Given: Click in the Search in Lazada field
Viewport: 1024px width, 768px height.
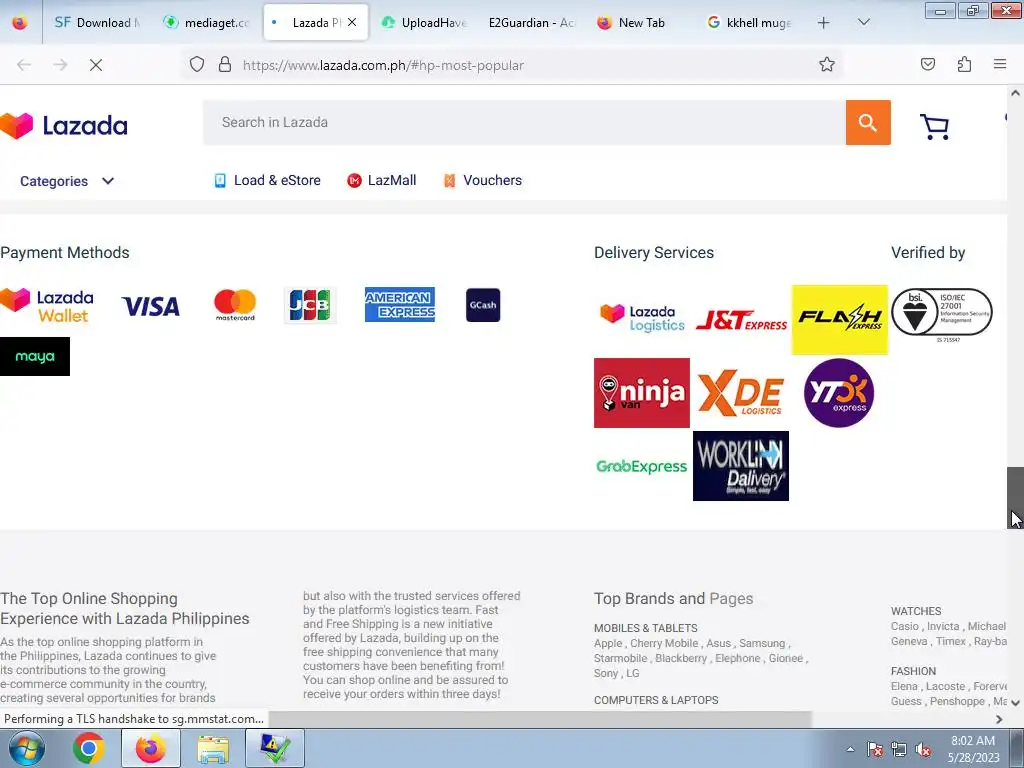Looking at the screenshot, I should click(x=524, y=122).
